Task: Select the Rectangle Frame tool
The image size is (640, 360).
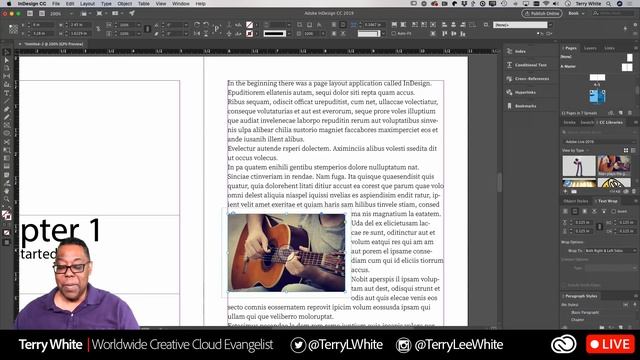Action: pyautogui.click(x=7, y=125)
